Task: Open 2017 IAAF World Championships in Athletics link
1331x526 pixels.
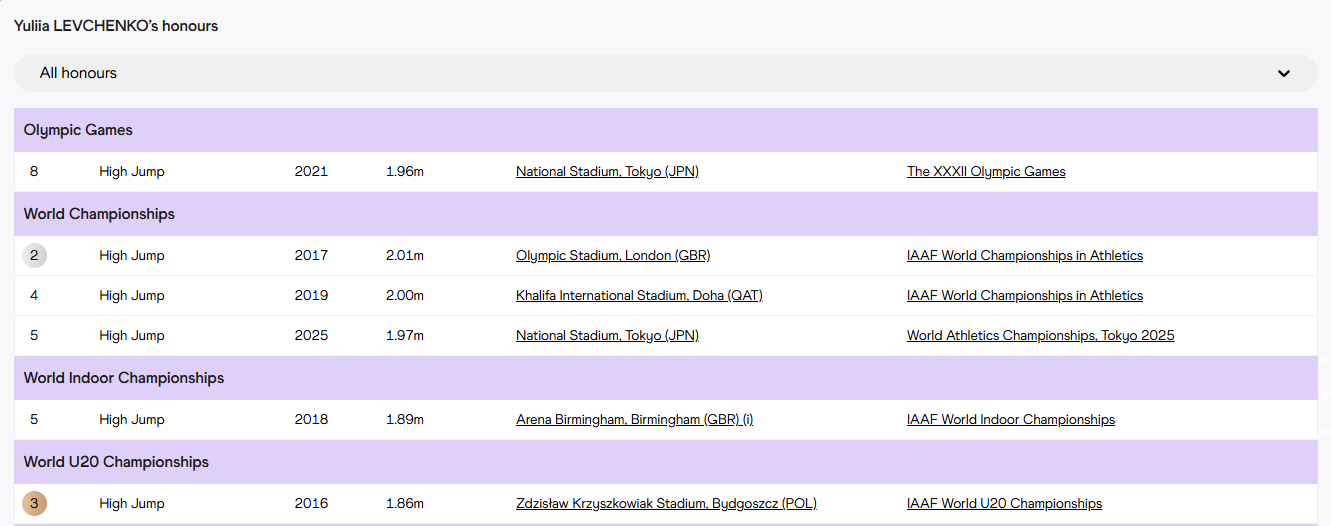Action: [1024, 256]
